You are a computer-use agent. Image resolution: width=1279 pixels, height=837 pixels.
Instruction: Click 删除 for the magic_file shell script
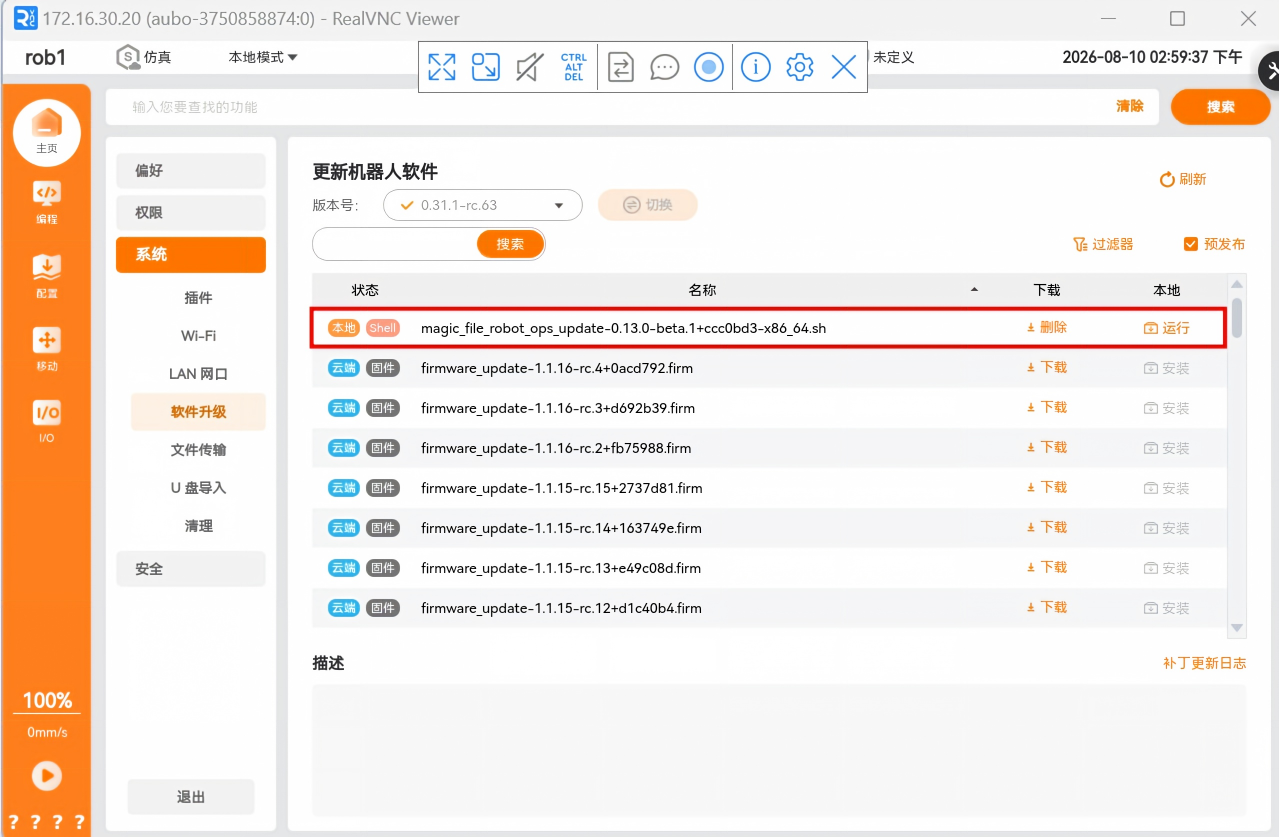click(x=1047, y=327)
